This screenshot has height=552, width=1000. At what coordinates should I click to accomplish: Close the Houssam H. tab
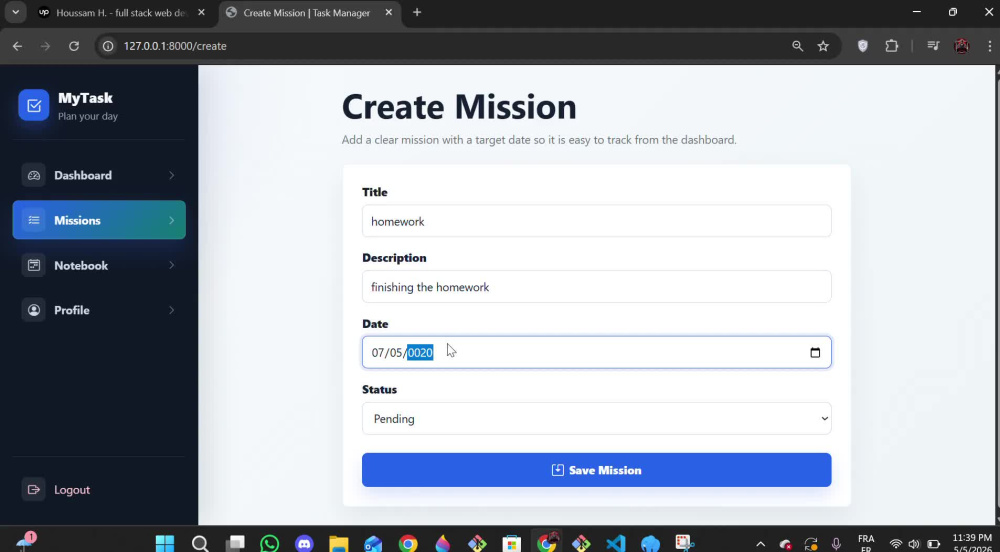[202, 12]
